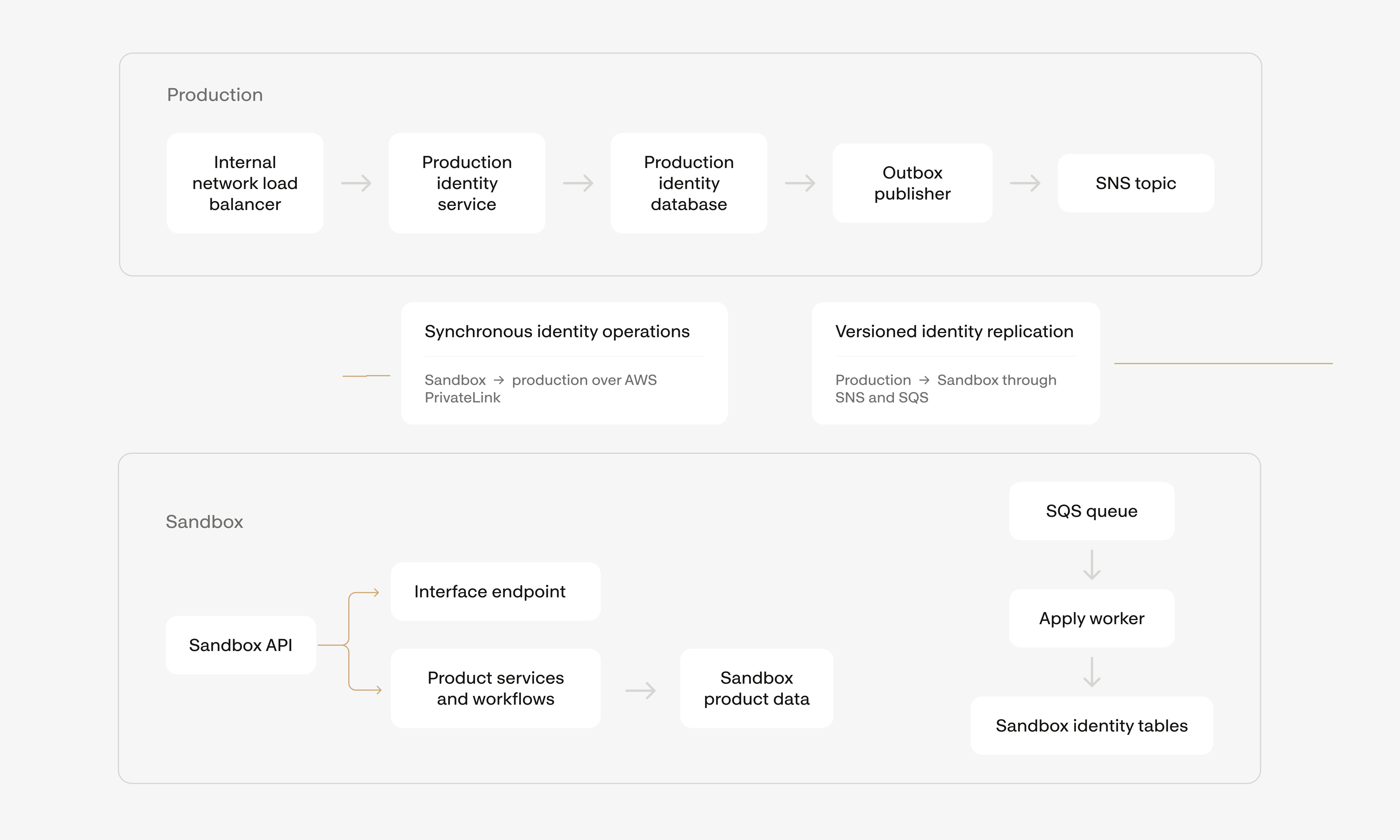Click the Sandbox group label
The image size is (1400, 840).
pos(204,521)
